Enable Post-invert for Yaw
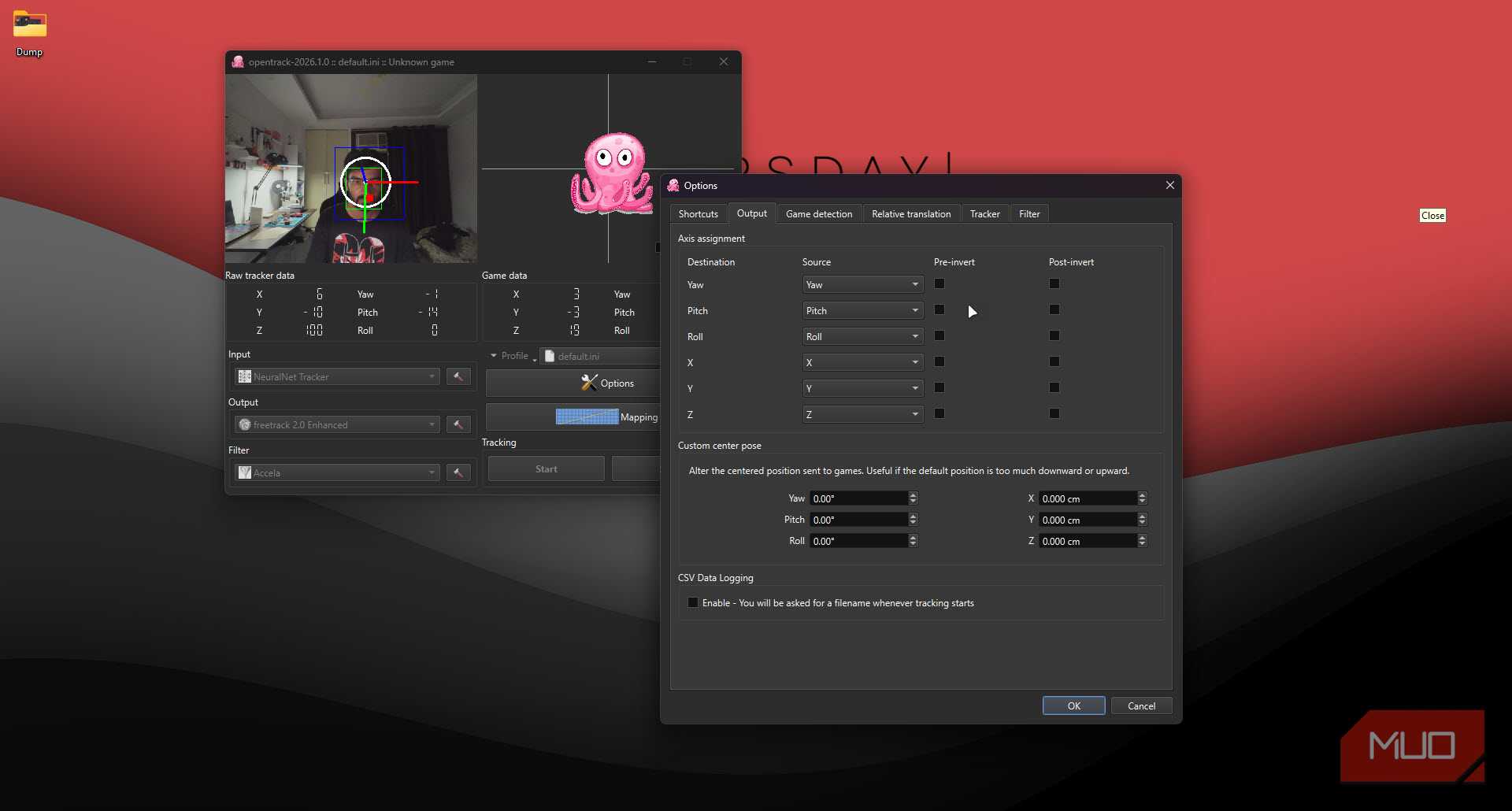The image size is (1512, 811). [1054, 283]
